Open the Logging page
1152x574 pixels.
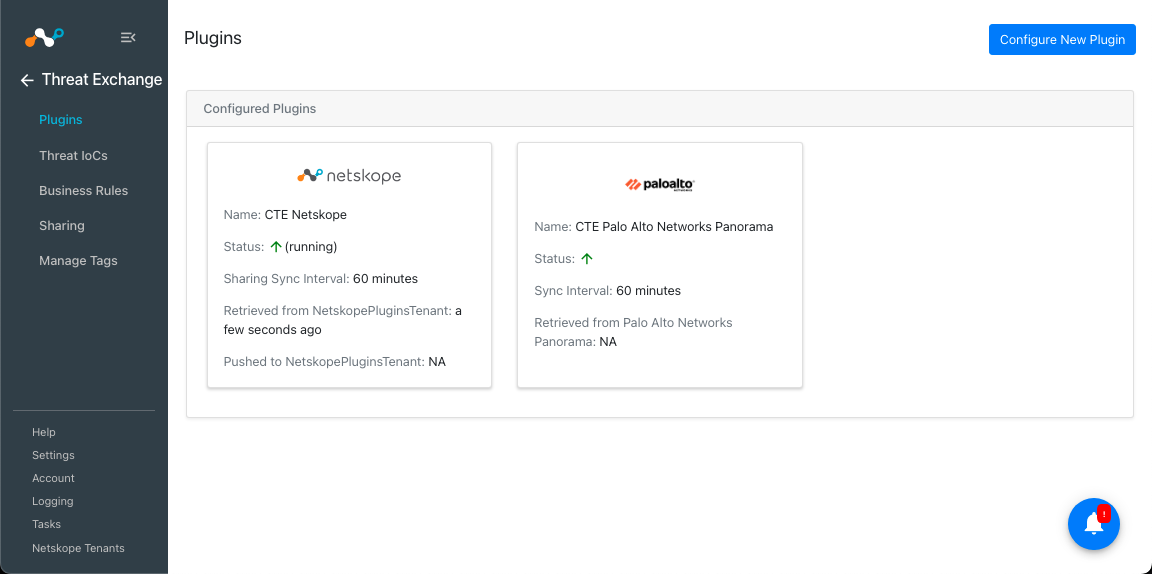[x=53, y=502]
